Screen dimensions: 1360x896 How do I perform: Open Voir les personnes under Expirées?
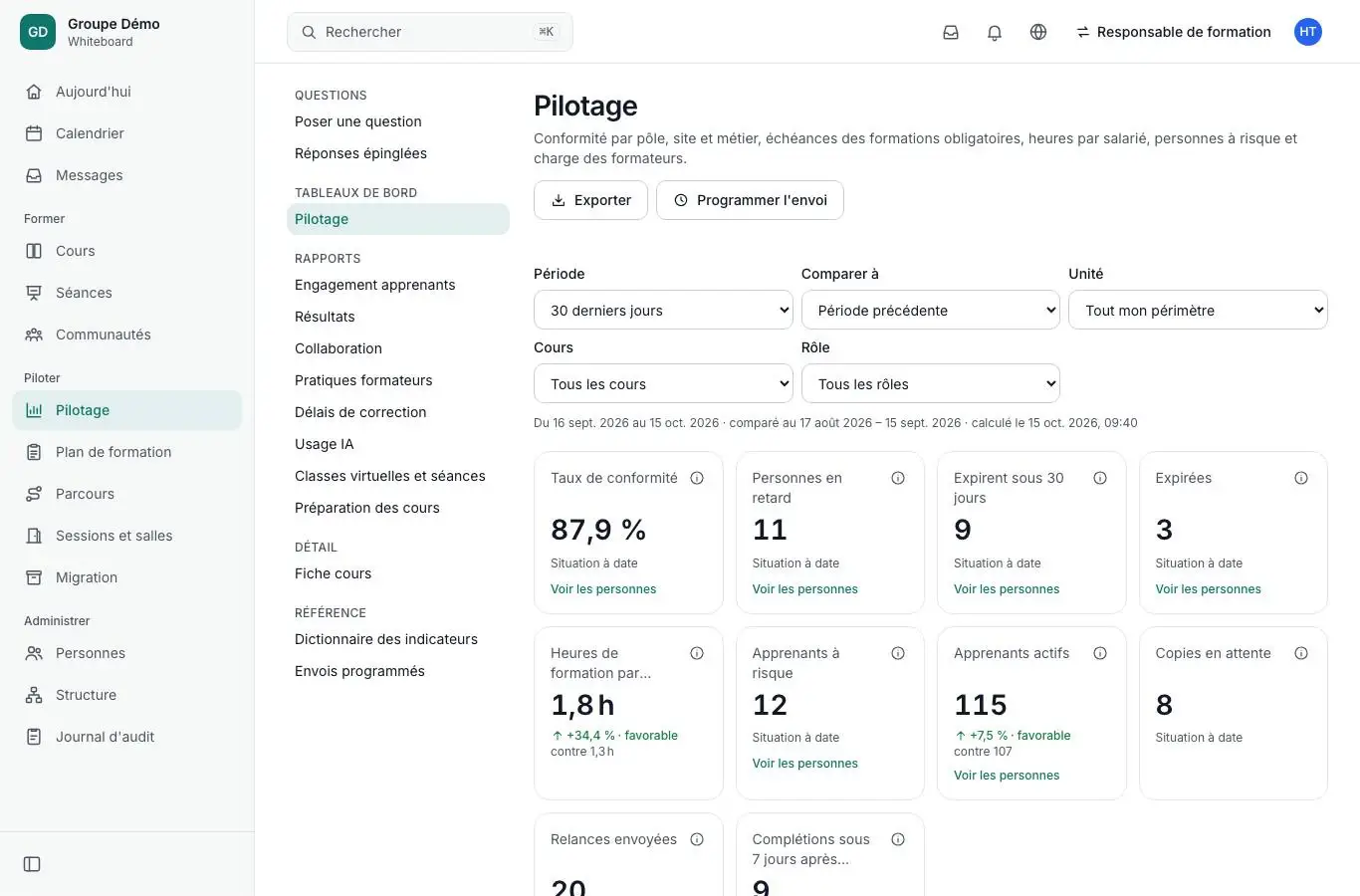click(1209, 589)
